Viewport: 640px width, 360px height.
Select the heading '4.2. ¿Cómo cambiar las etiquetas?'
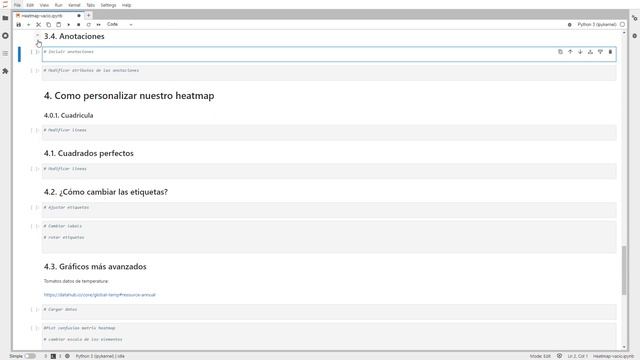tap(106, 192)
